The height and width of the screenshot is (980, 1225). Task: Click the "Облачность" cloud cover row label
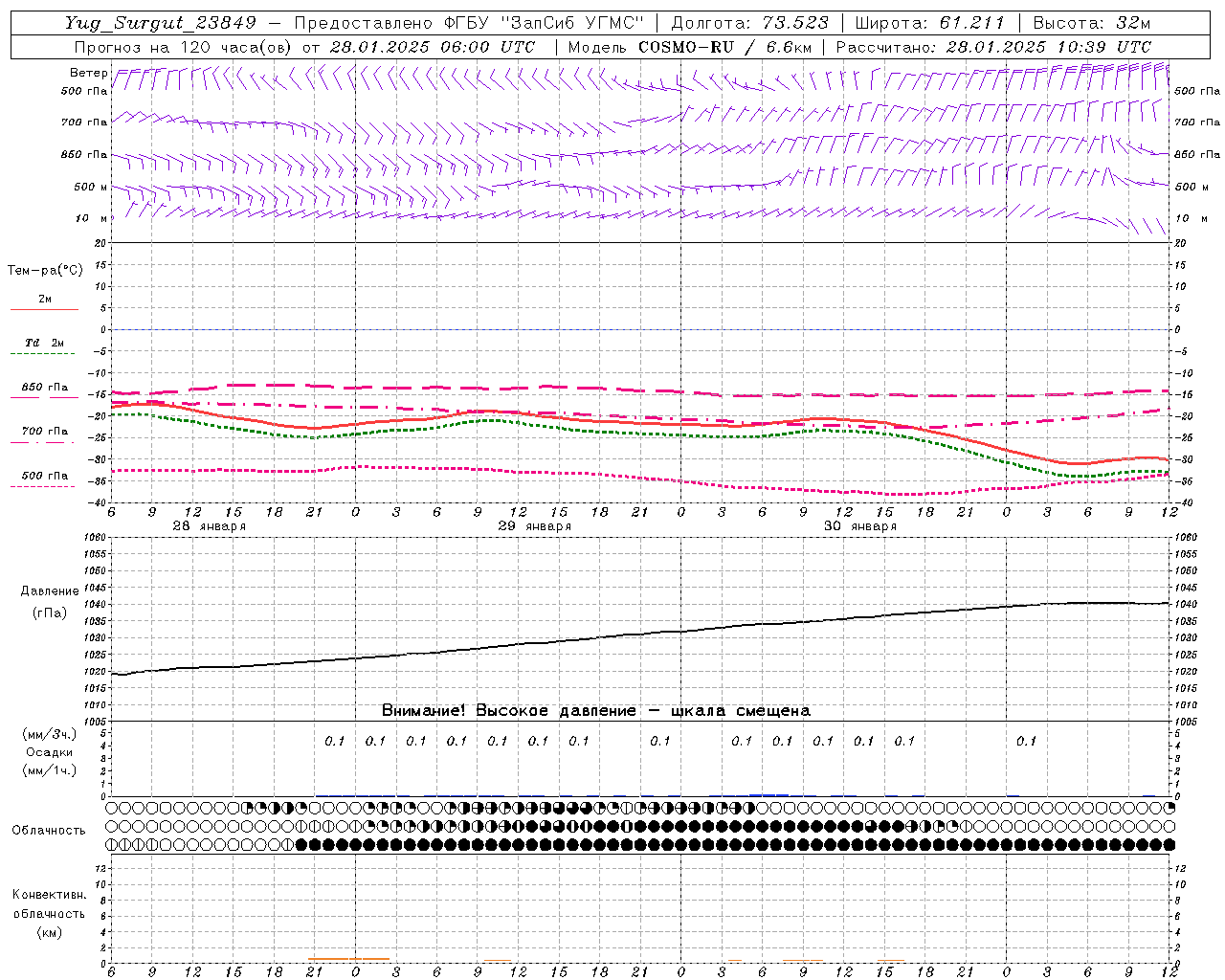(x=49, y=830)
